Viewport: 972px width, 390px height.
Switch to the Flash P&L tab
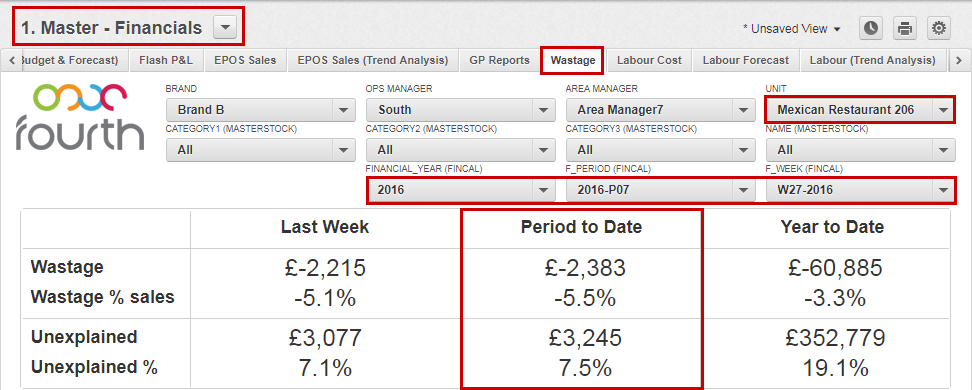tap(166, 60)
